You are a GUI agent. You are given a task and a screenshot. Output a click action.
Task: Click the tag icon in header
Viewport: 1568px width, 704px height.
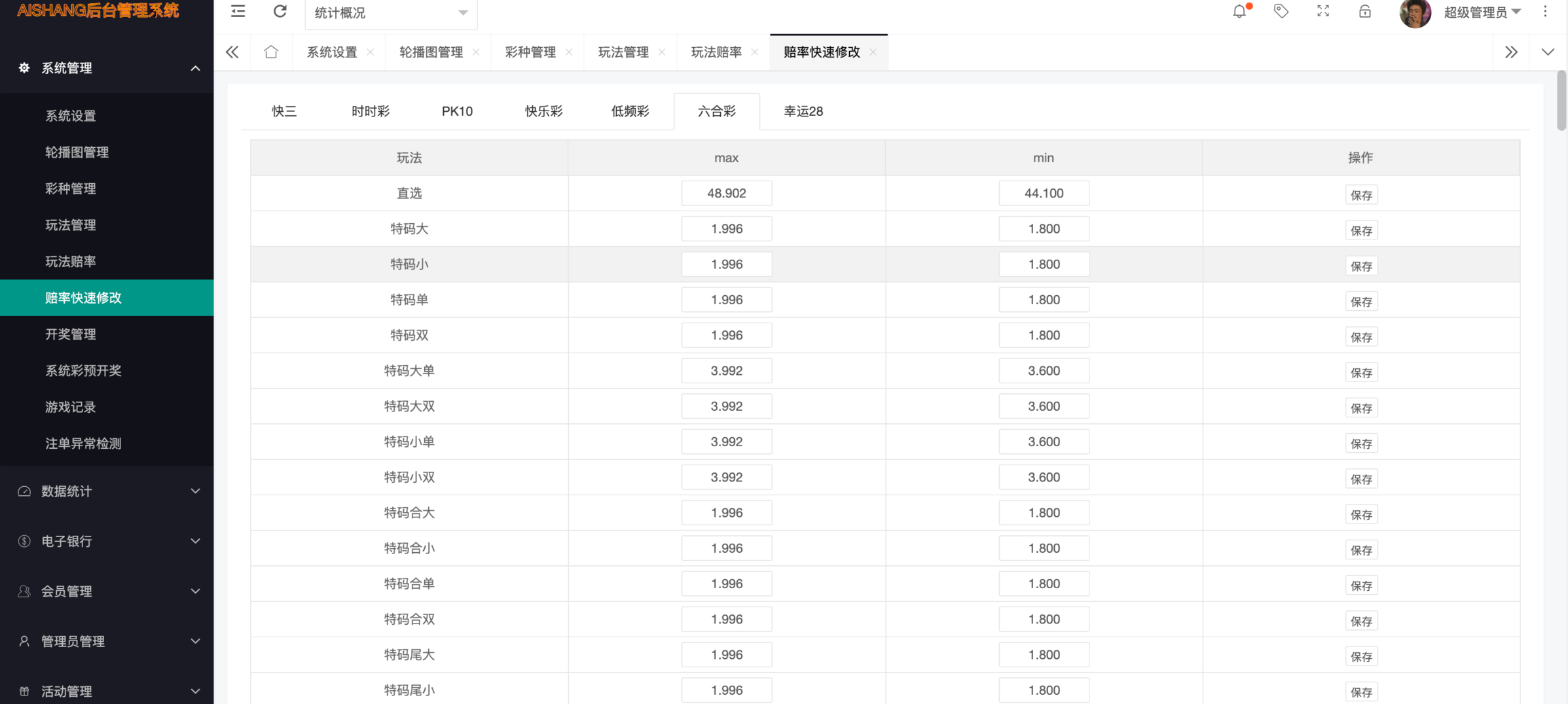click(1281, 12)
